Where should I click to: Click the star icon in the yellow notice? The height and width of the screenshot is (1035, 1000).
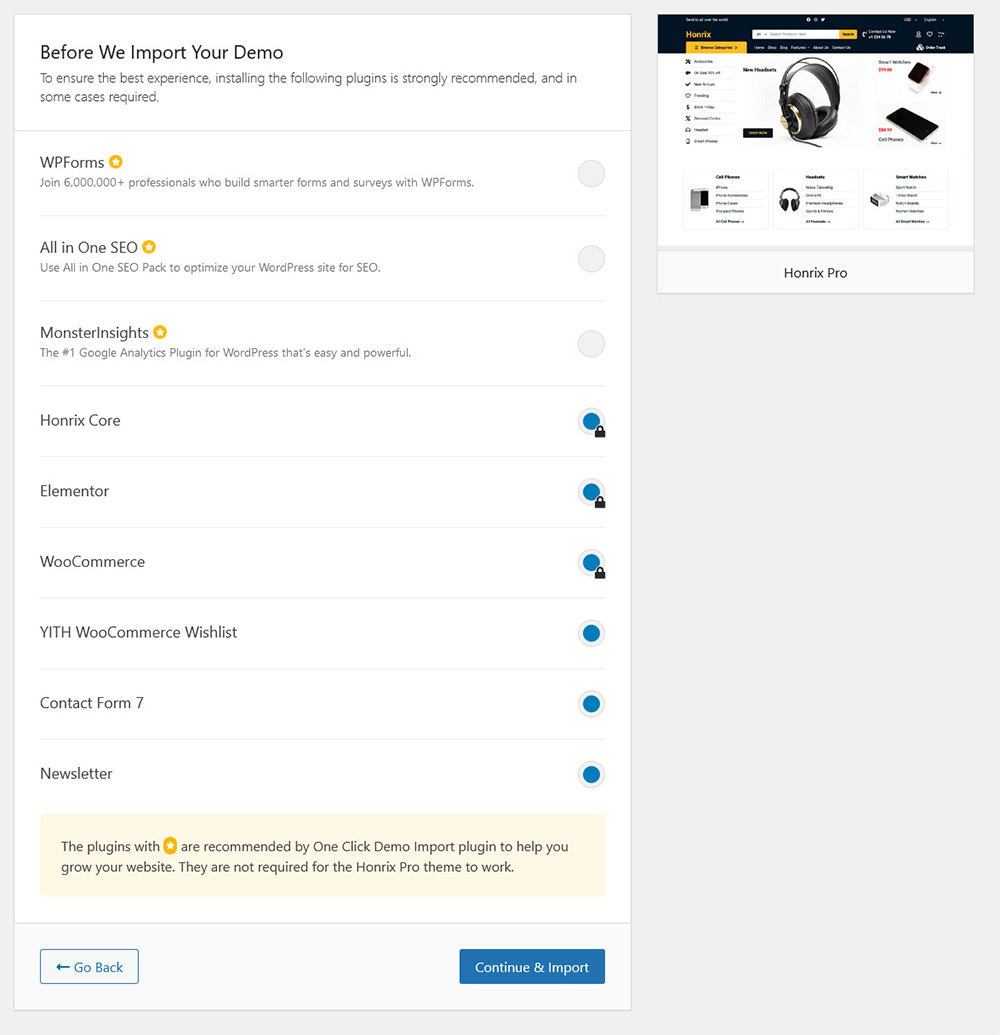[x=170, y=846]
